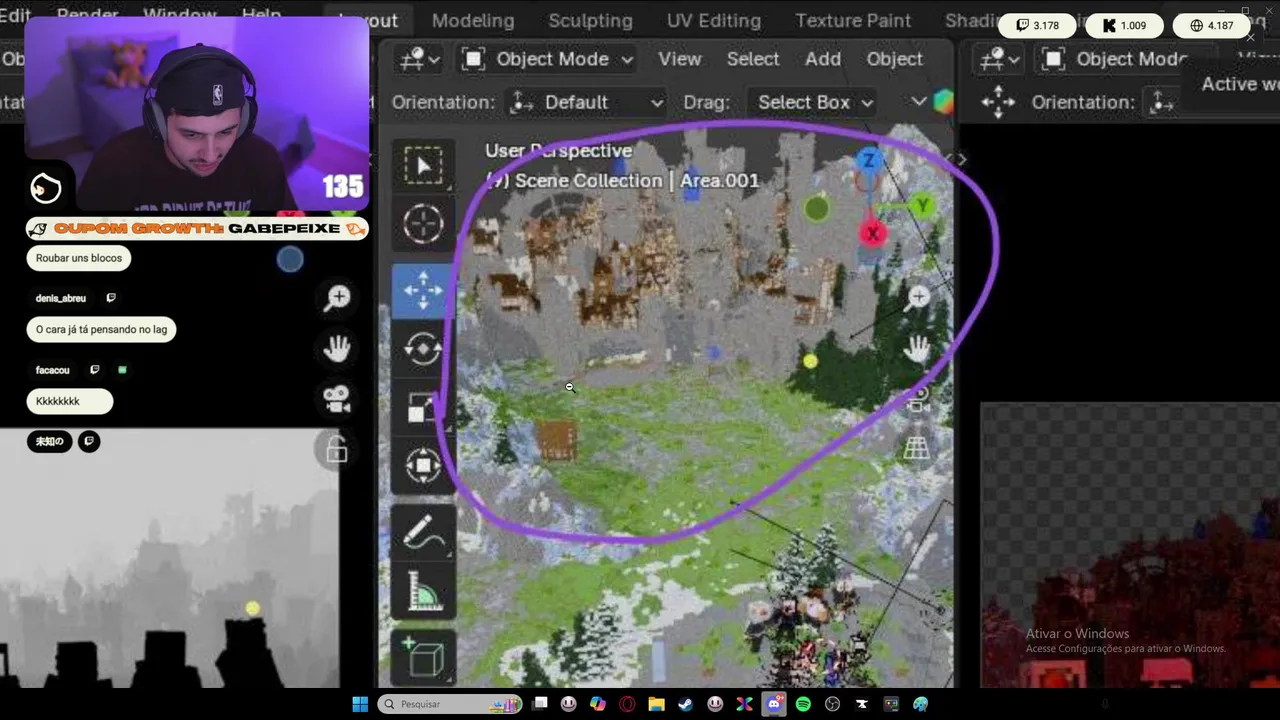Image resolution: width=1280 pixels, height=720 pixels.
Task: Switch to the Modeling workspace tab
Action: pyautogui.click(x=473, y=20)
